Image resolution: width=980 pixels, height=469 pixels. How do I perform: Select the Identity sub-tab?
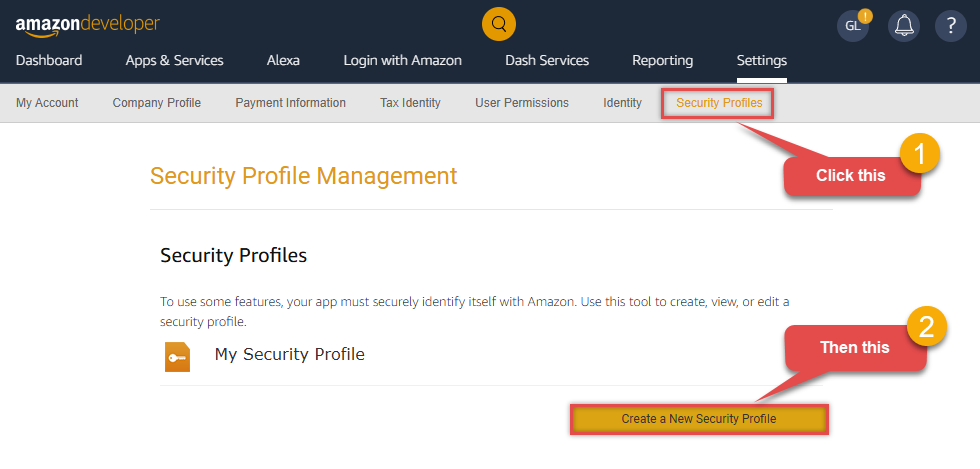pyautogui.click(x=622, y=103)
